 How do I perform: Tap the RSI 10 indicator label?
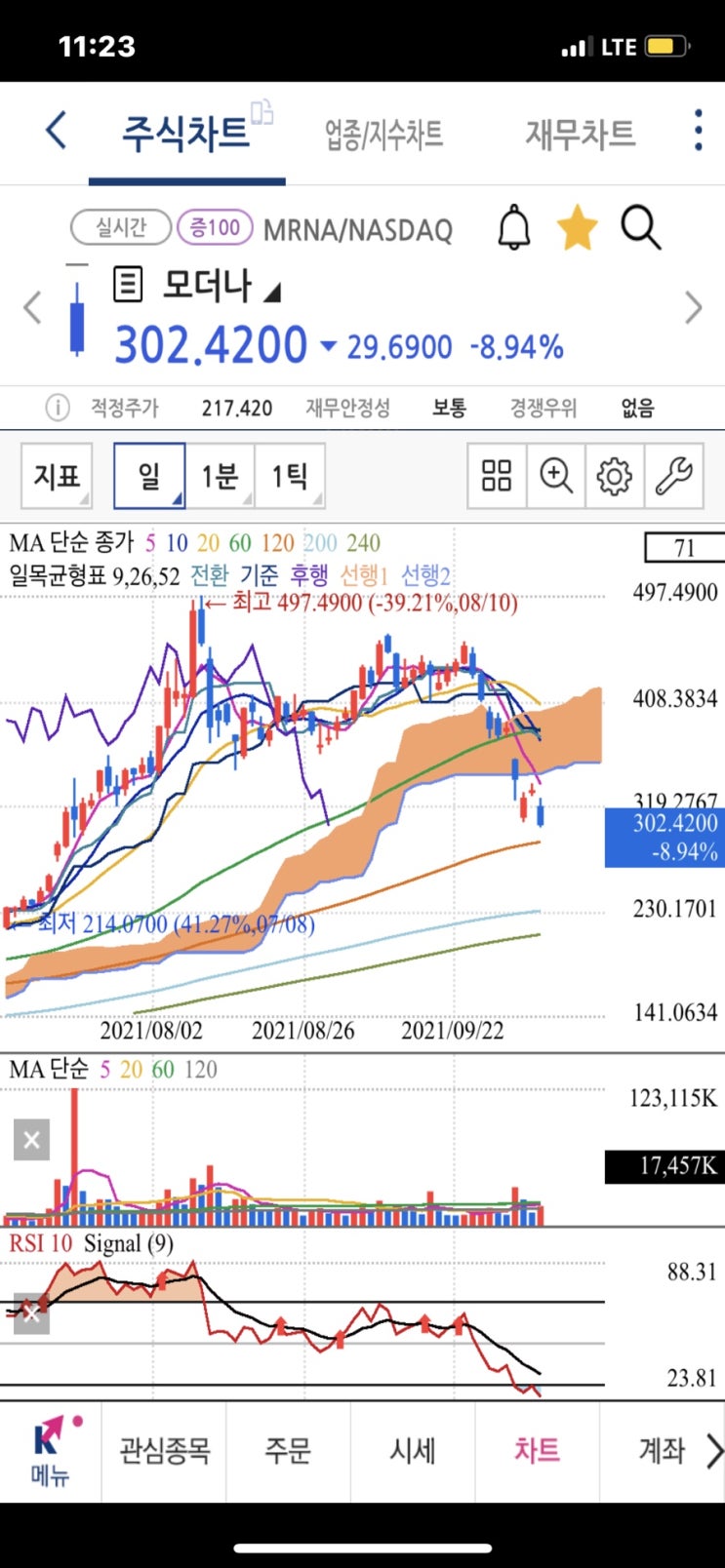coord(41,1243)
